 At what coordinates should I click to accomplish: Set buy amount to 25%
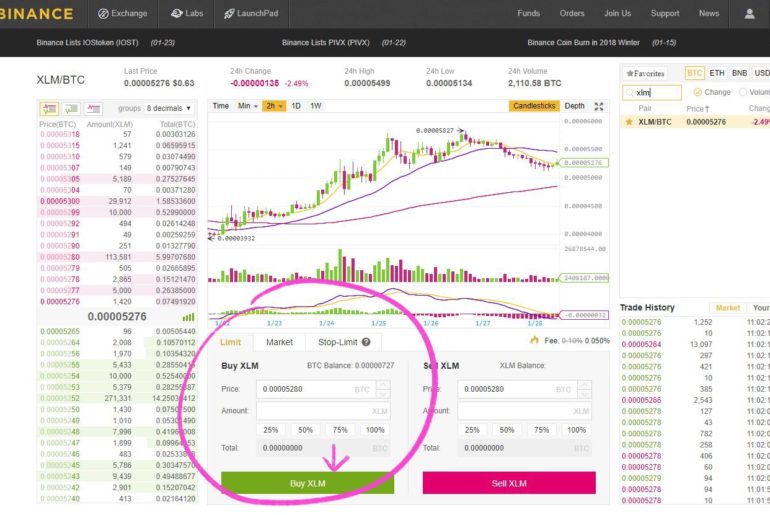271,430
